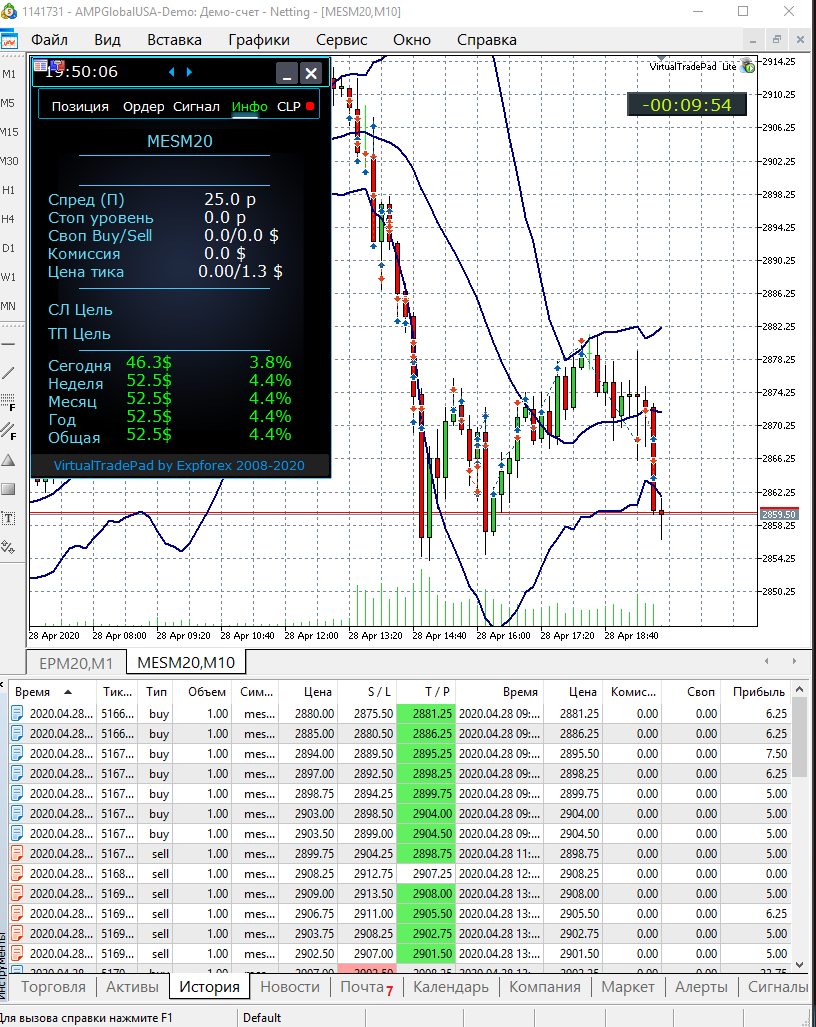Click VirtualTradePad by Expforex 2008-2020 link

[x=179, y=466]
